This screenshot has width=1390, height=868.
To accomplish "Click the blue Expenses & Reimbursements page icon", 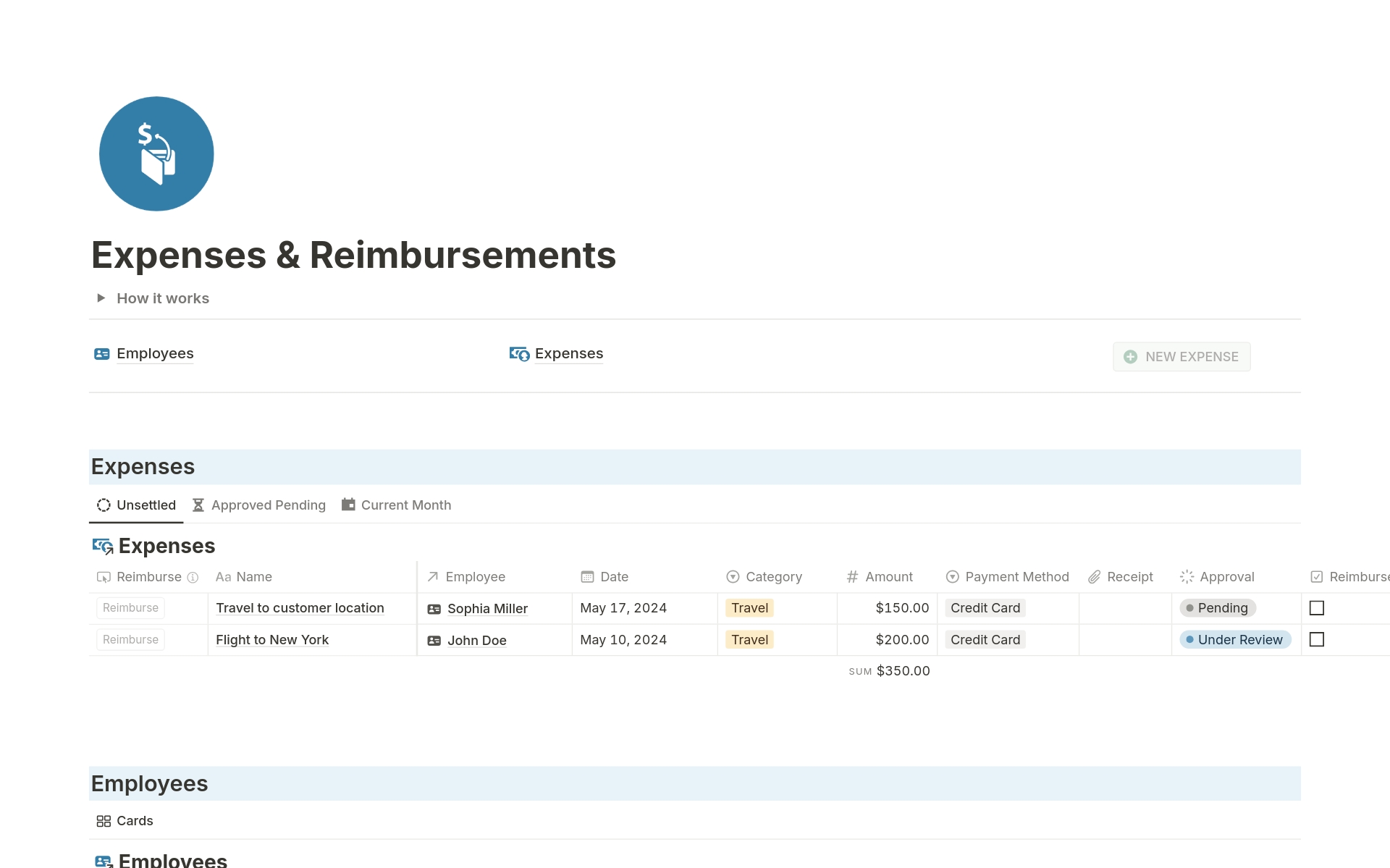I will [156, 153].
